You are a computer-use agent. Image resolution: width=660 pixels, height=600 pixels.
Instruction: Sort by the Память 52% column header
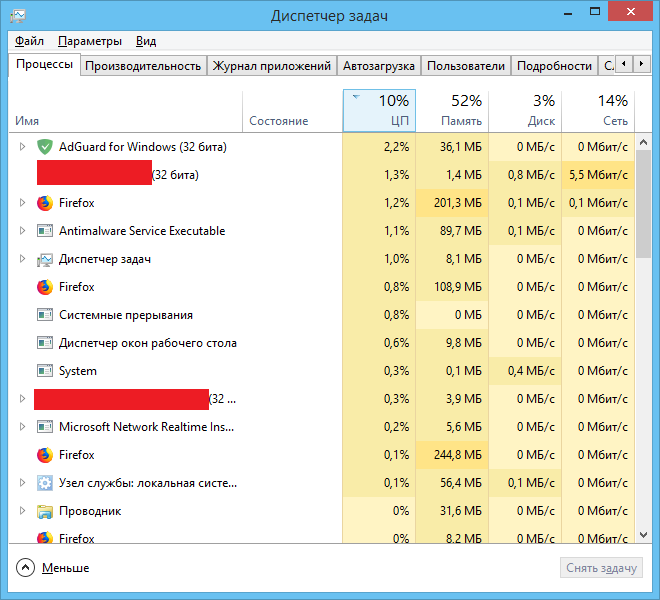tap(452, 111)
